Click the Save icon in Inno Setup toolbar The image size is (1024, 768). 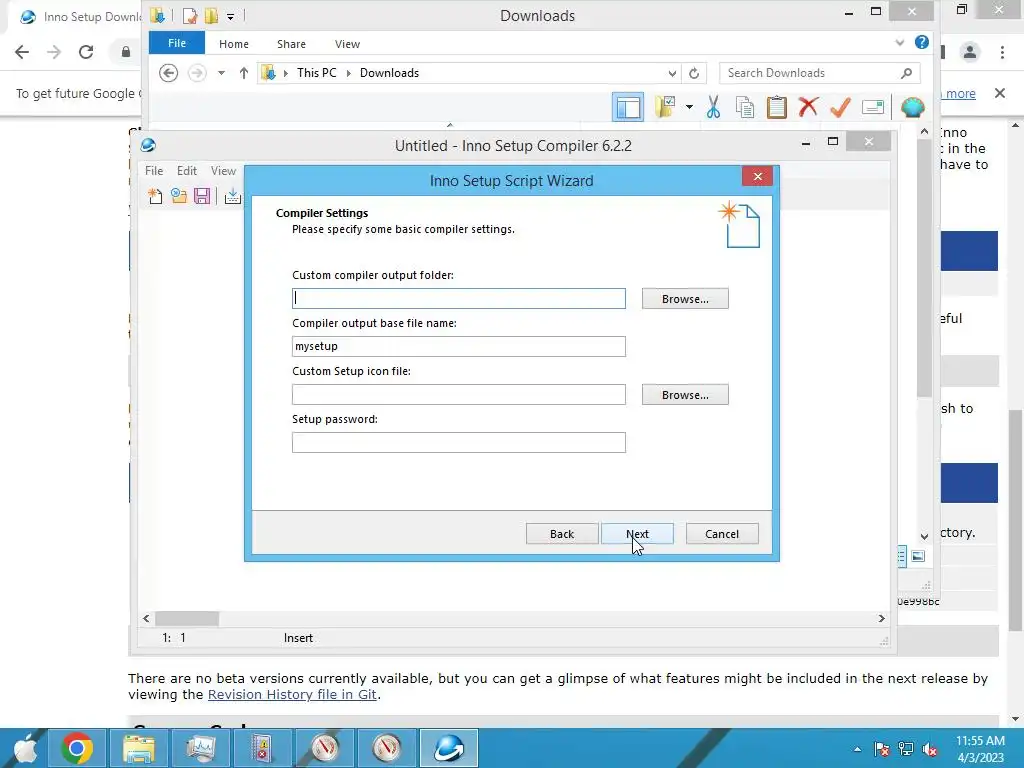point(202,195)
